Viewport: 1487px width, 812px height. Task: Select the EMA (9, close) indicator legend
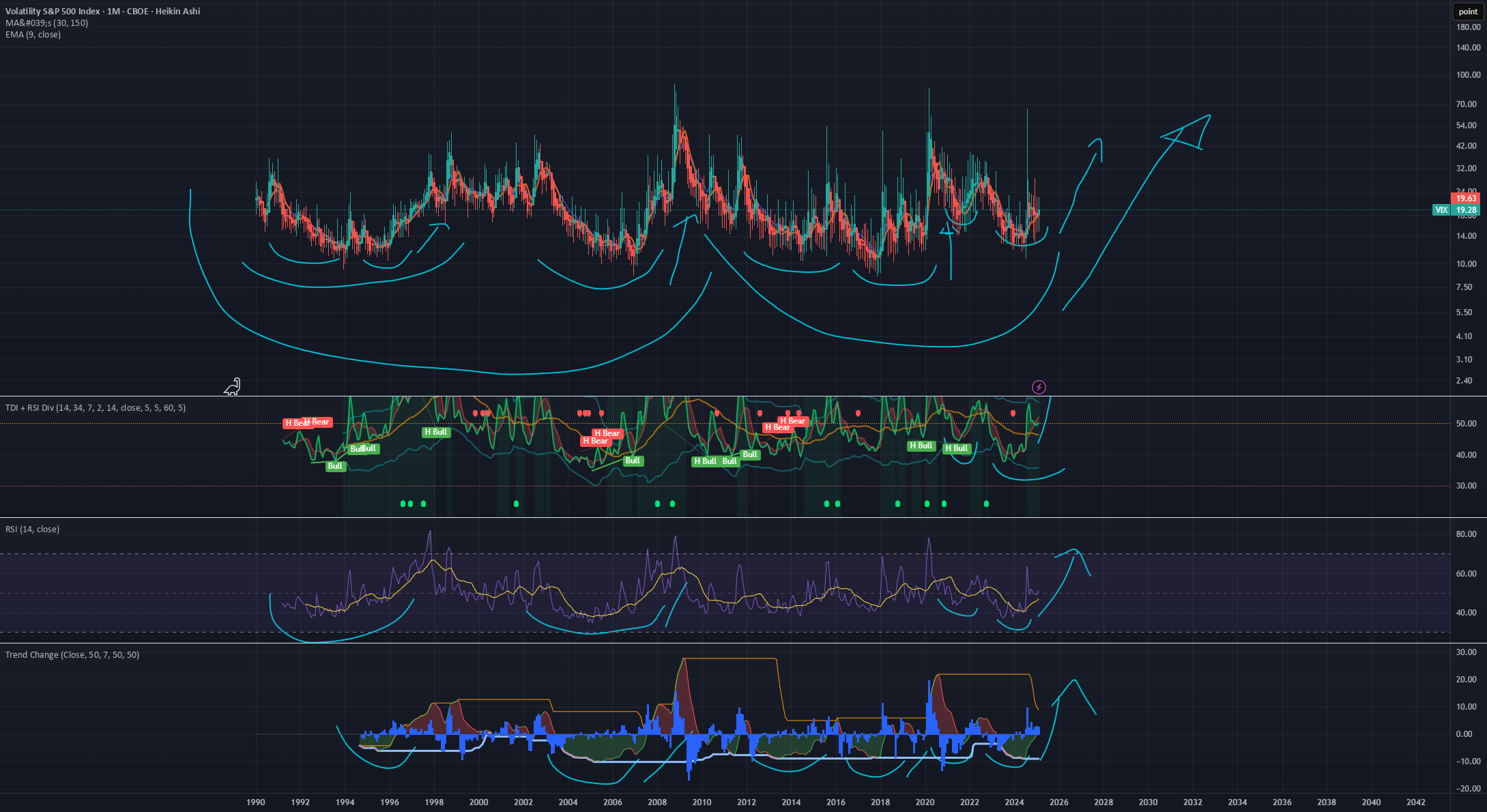tap(33, 35)
